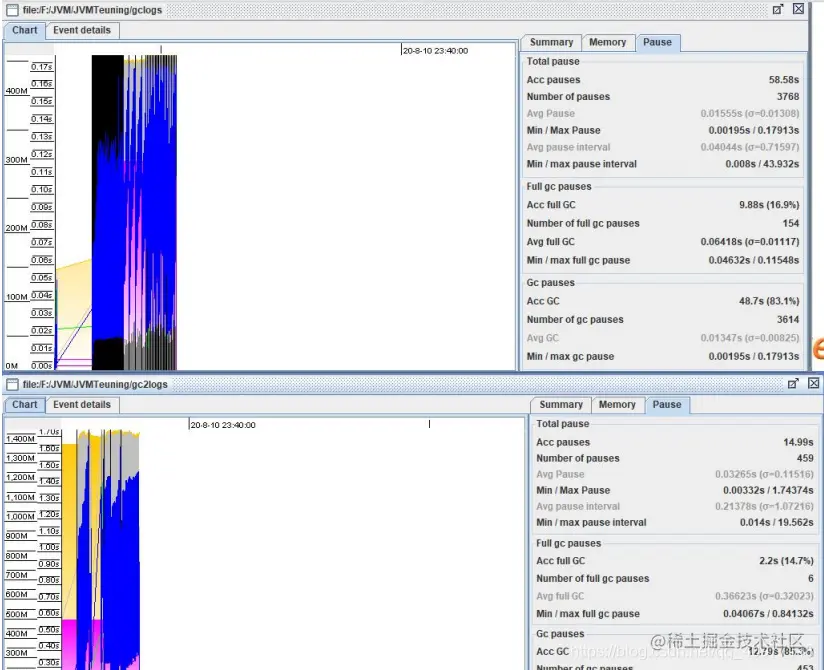Viewport: 824px width, 670px height.
Task: Click the gclogs window document icon
Action: 12,10
